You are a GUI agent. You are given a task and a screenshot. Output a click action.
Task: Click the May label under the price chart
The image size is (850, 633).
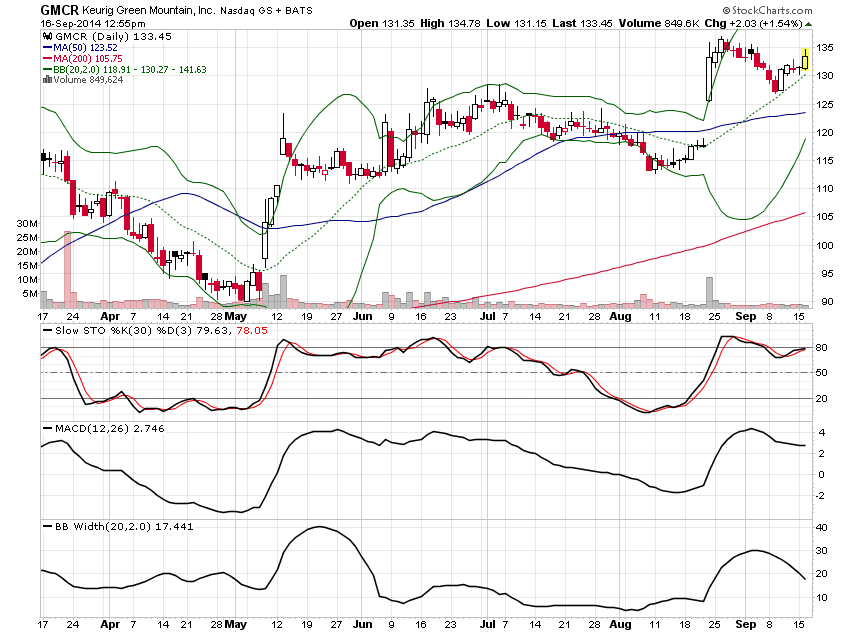(x=236, y=316)
